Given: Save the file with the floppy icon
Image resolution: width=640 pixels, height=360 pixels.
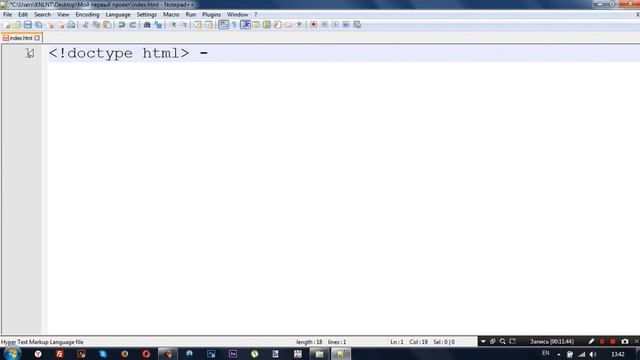Looking at the screenshot, I should click(x=28, y=25).
